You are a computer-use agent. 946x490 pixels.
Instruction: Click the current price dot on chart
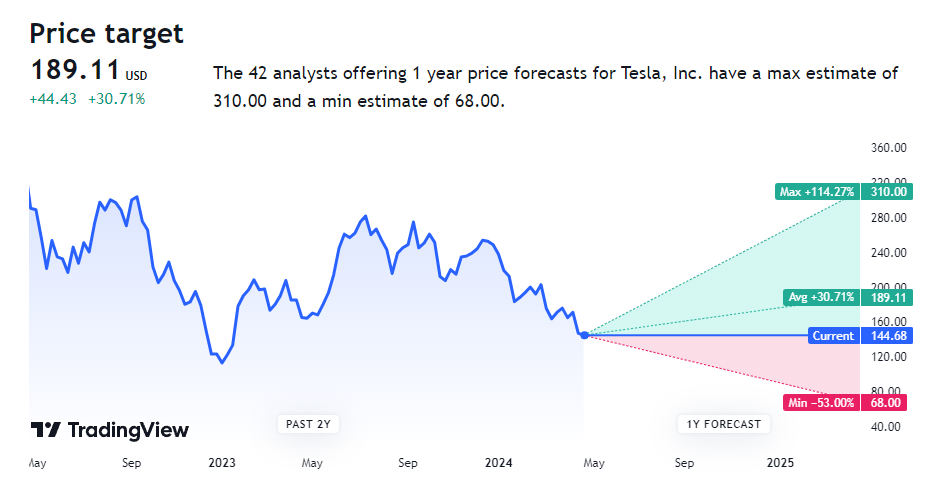point(584,335)
